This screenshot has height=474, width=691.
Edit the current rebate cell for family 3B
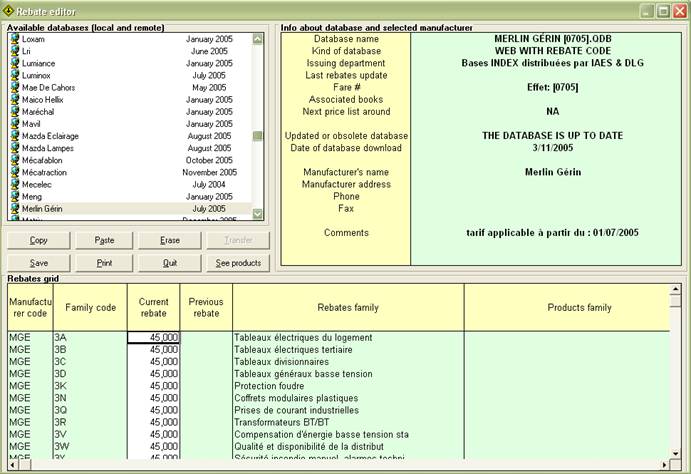pyautogui.click(x=153, y=349)
